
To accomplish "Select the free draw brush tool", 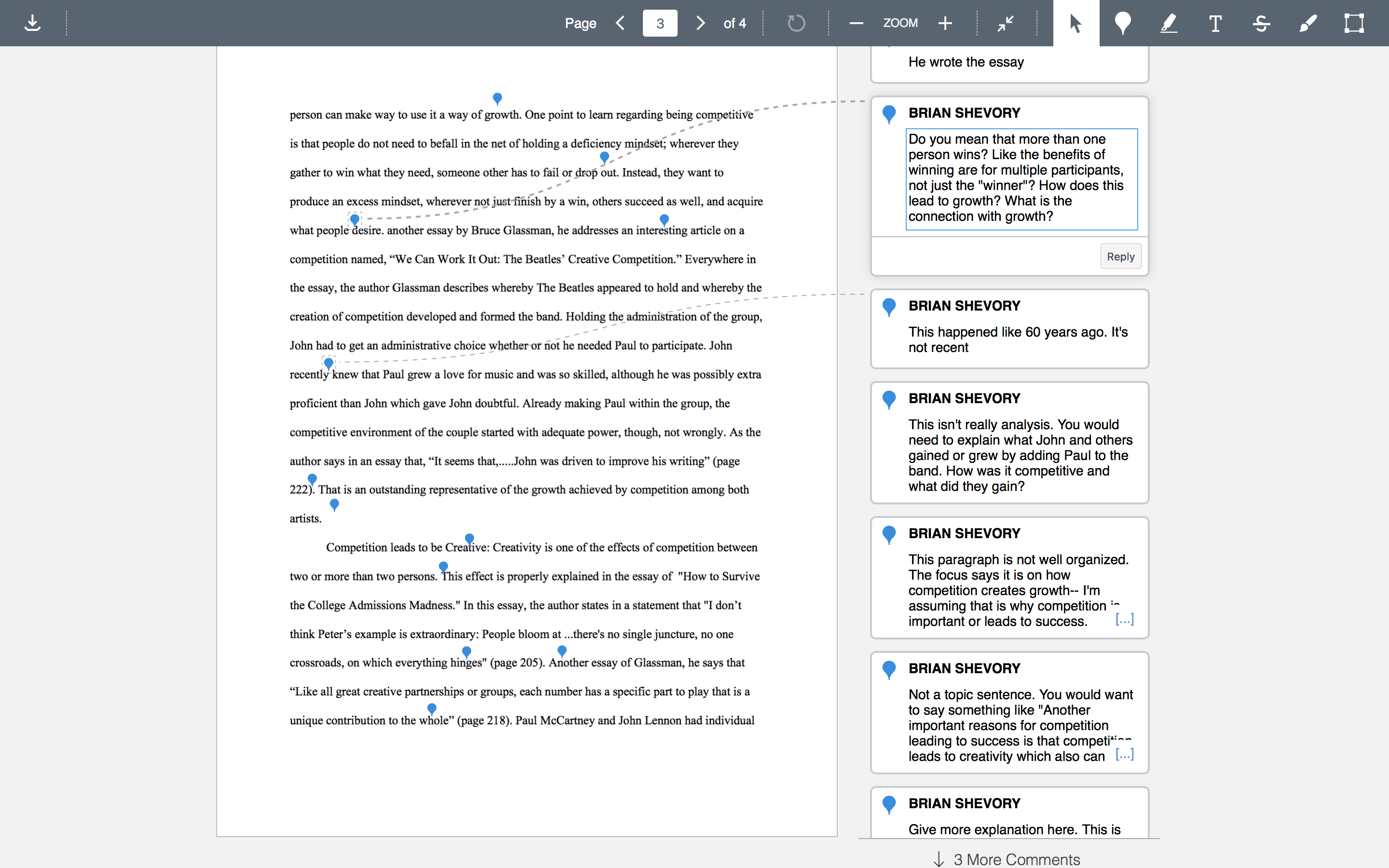I will (x=1307, y=23).
